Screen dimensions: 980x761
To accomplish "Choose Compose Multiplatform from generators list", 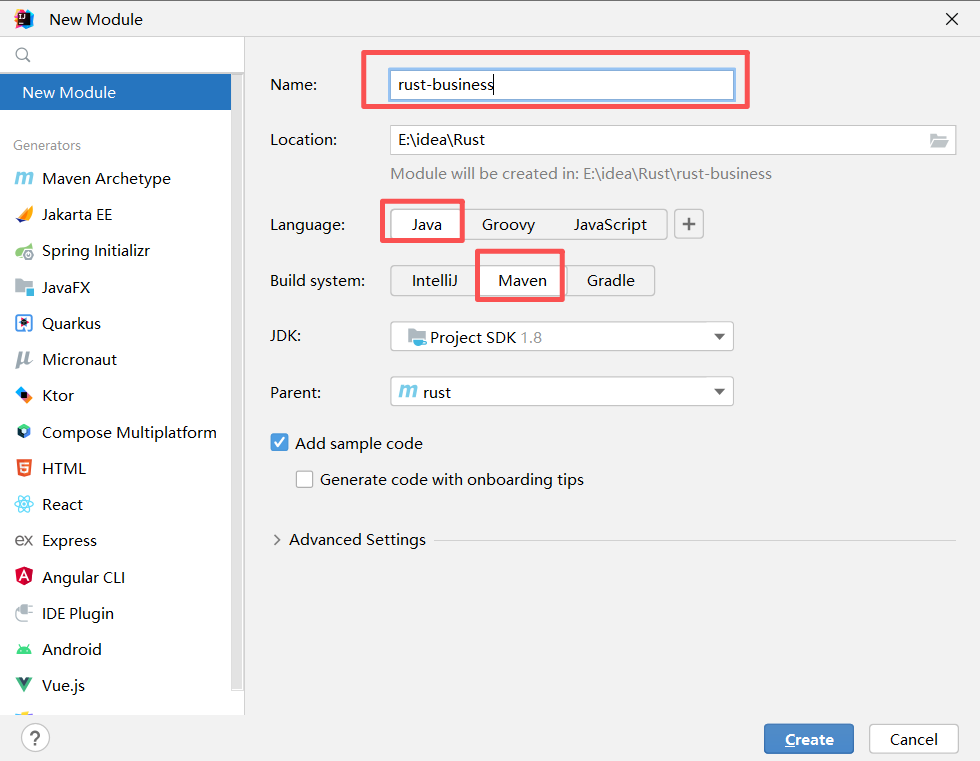I will [x=129, y=433].
